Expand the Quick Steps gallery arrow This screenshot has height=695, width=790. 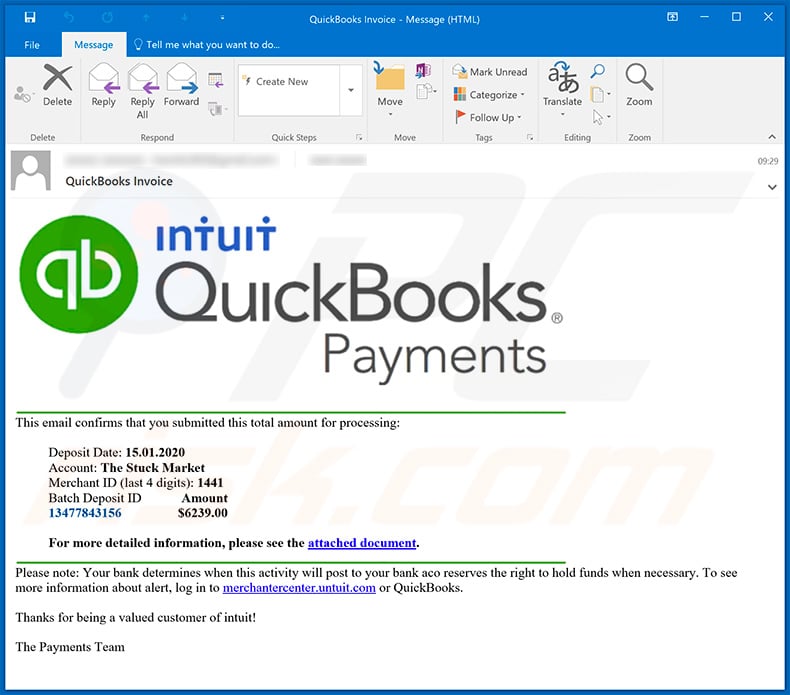351,90
